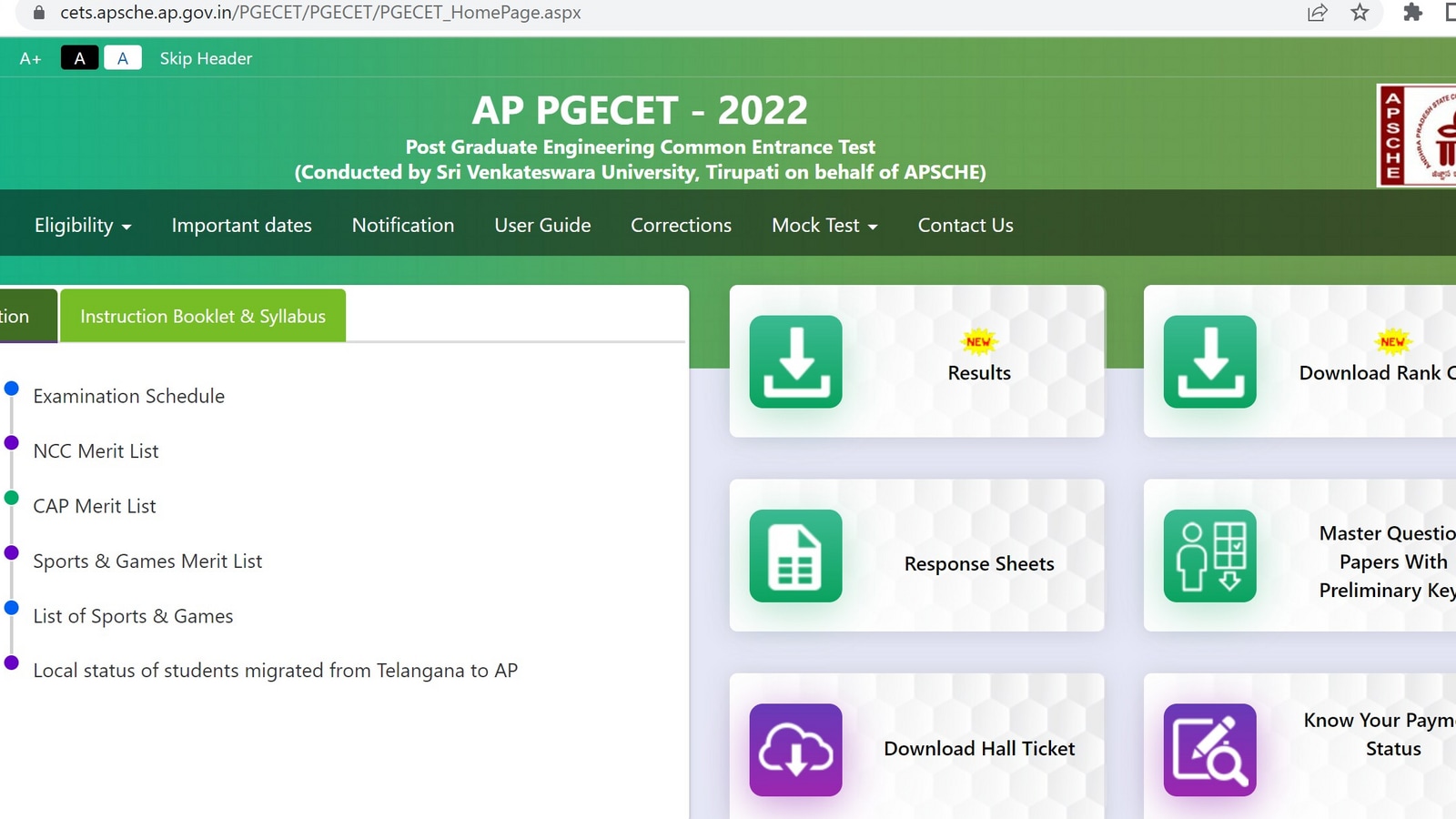
Task: Click the Download Rank Card label
Action: (x=1378, y=373)
